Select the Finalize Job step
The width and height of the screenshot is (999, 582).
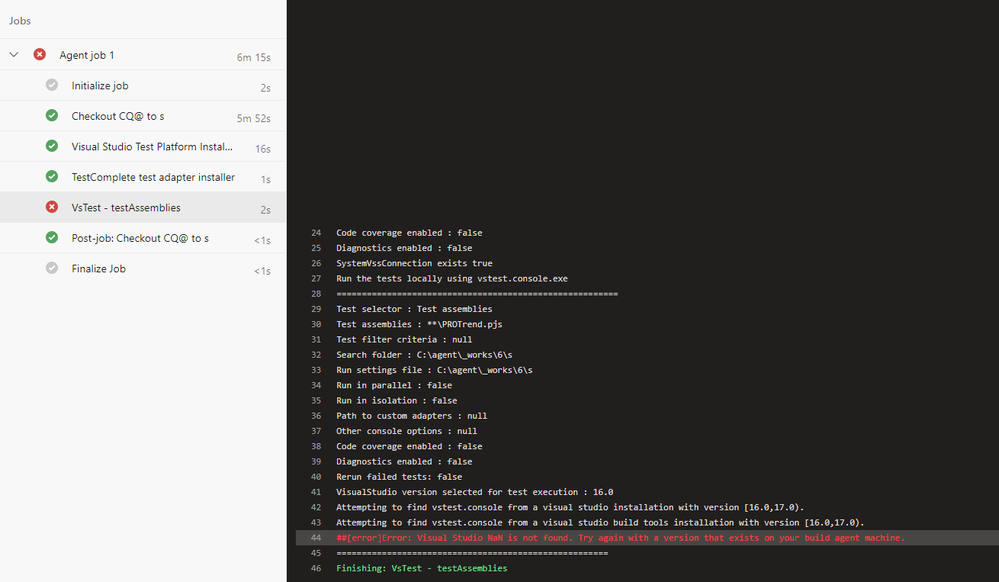(x=99, y=268)
